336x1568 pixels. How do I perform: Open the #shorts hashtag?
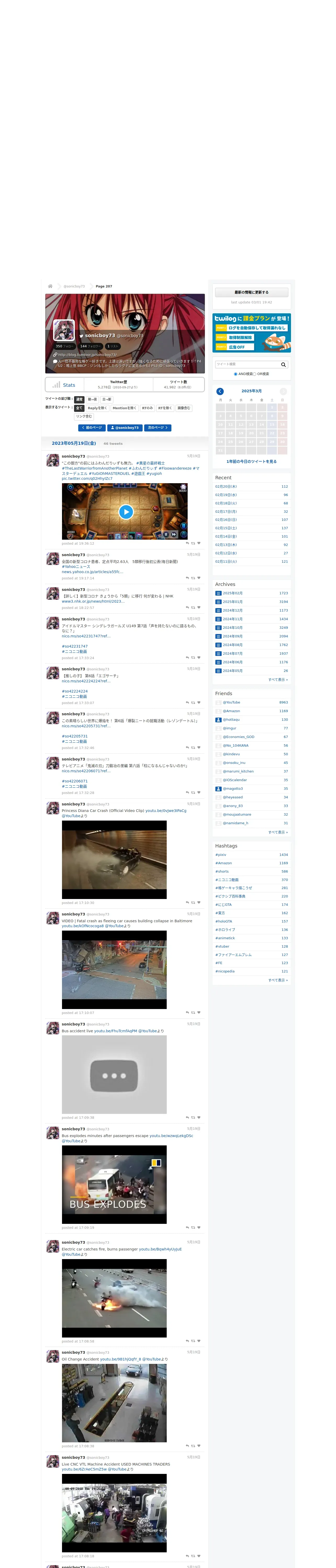(x=222, y=872)
